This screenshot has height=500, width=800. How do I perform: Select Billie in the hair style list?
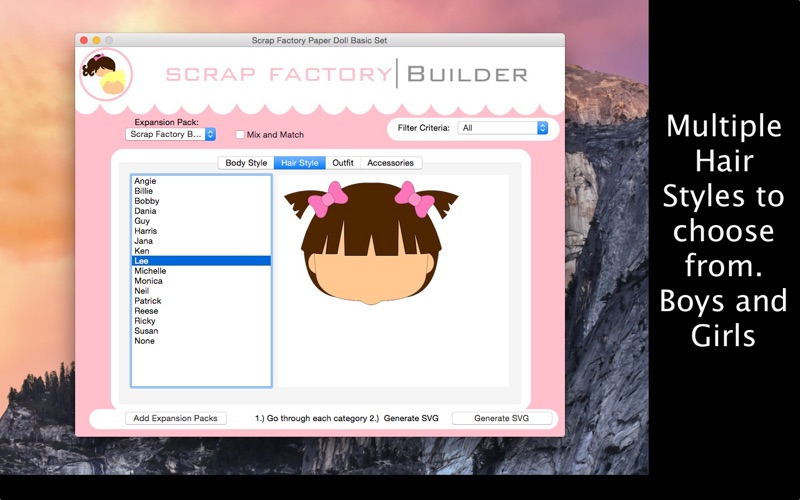[201, 191]
